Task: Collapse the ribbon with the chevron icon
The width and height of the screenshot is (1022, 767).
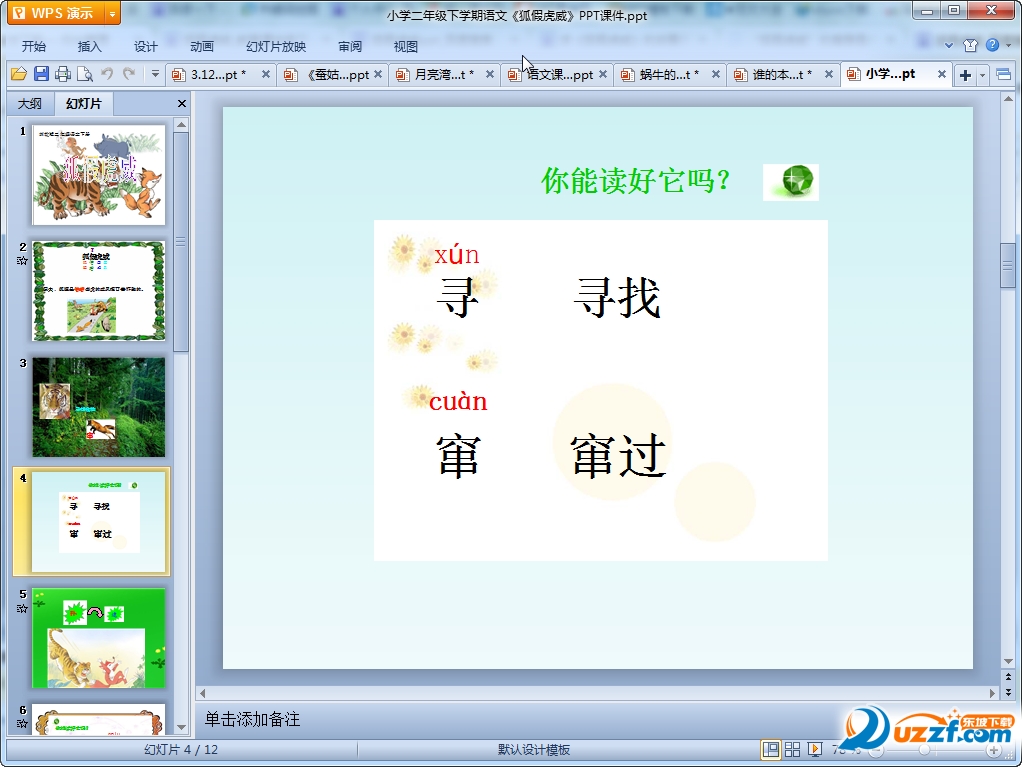Action: [949, 45]
